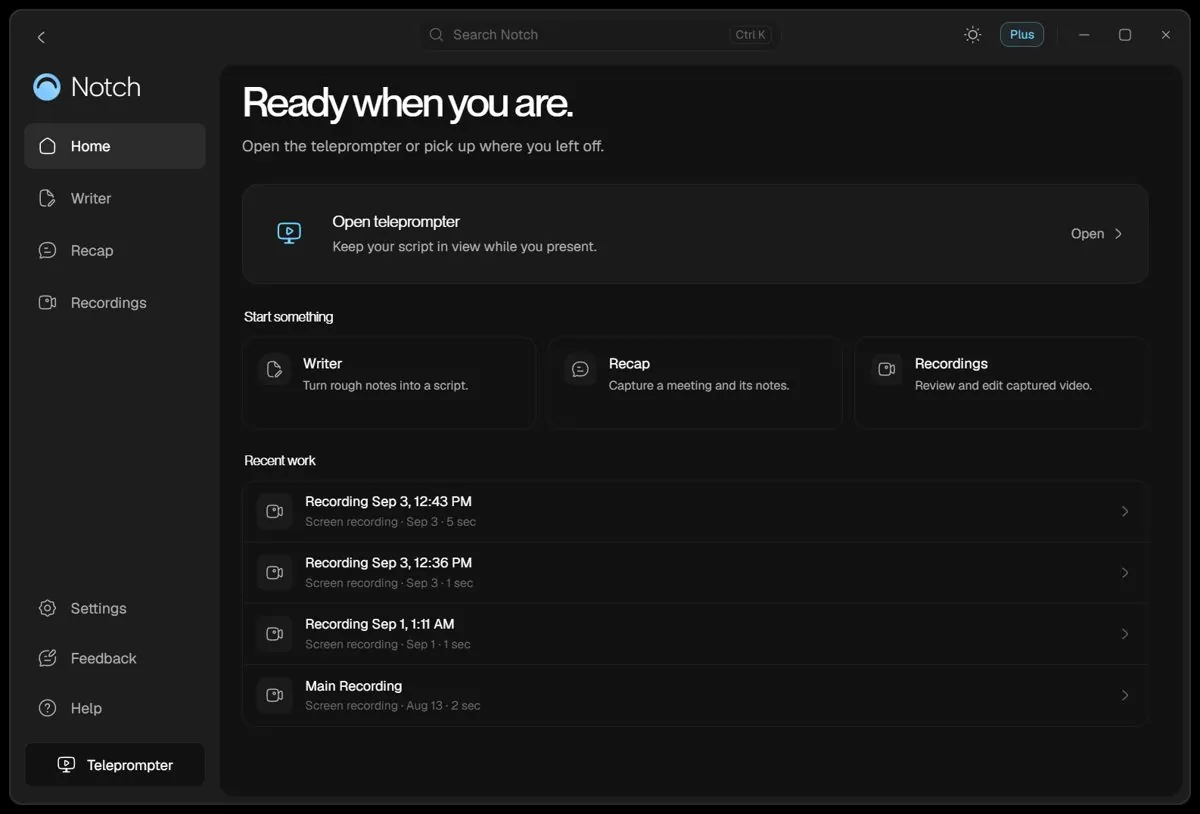Open Recording Sep 3, 12:43 PM
The image size is (1200, 814).
point(695,511)
